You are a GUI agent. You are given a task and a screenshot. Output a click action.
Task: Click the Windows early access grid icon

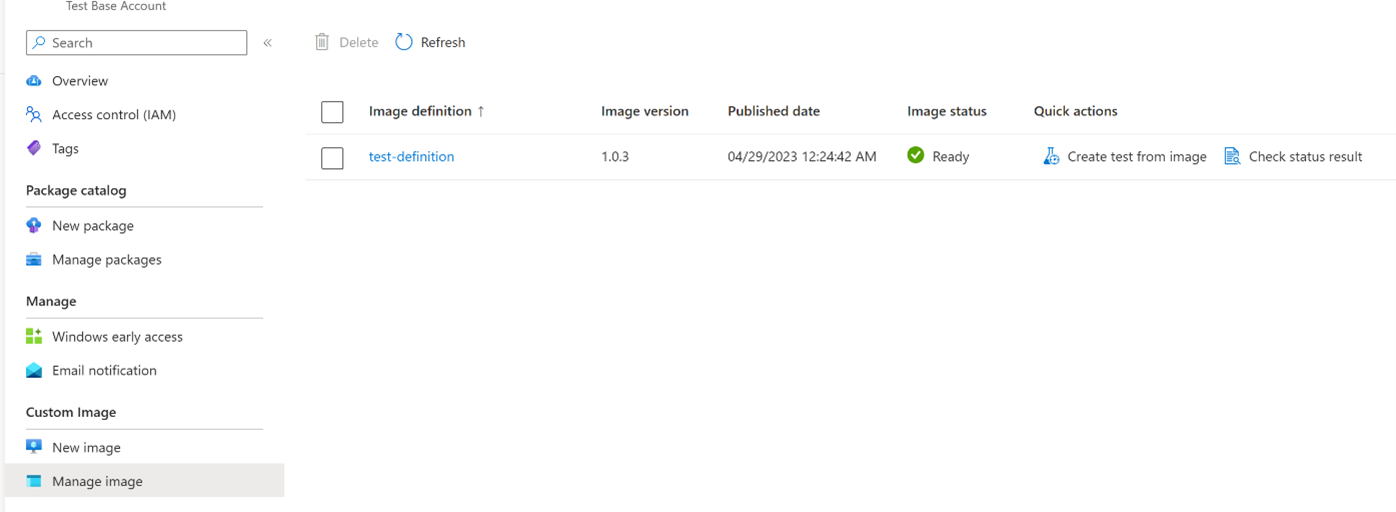click(34, 337)
